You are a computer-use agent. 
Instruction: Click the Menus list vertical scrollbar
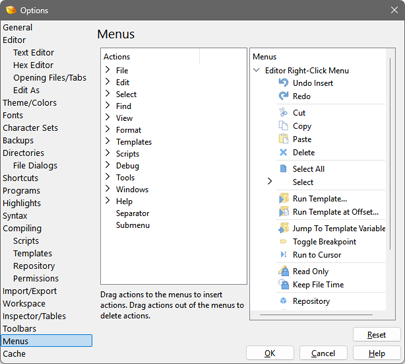coord(390,153)
